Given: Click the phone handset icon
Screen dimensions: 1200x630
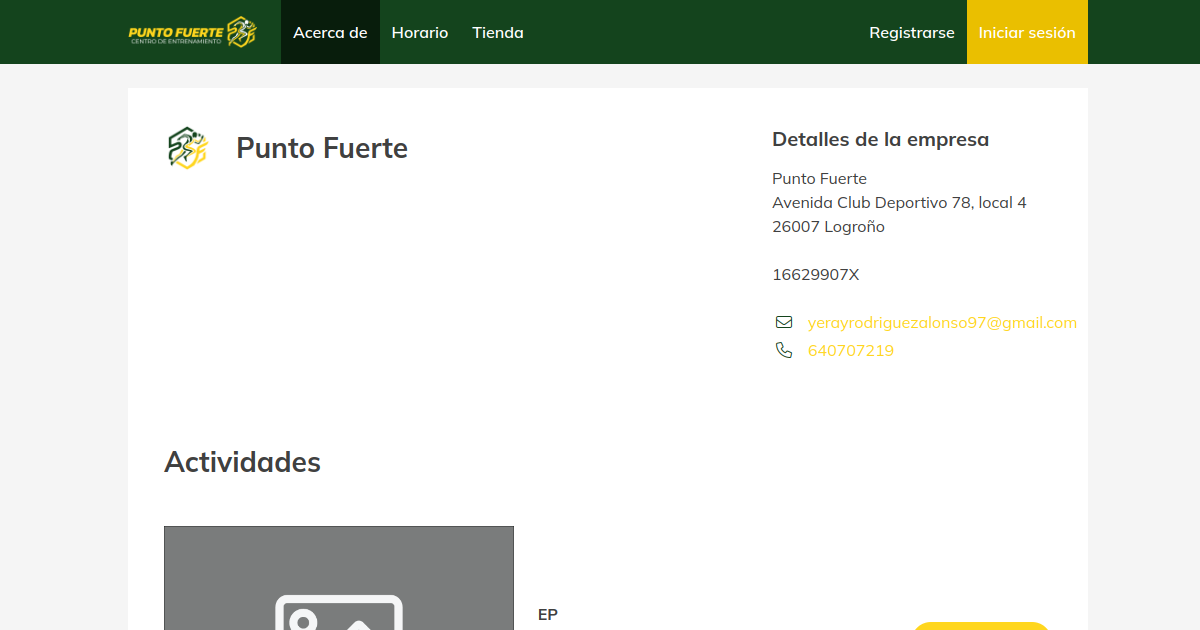Looking at the screenshot, I should 784,350.
